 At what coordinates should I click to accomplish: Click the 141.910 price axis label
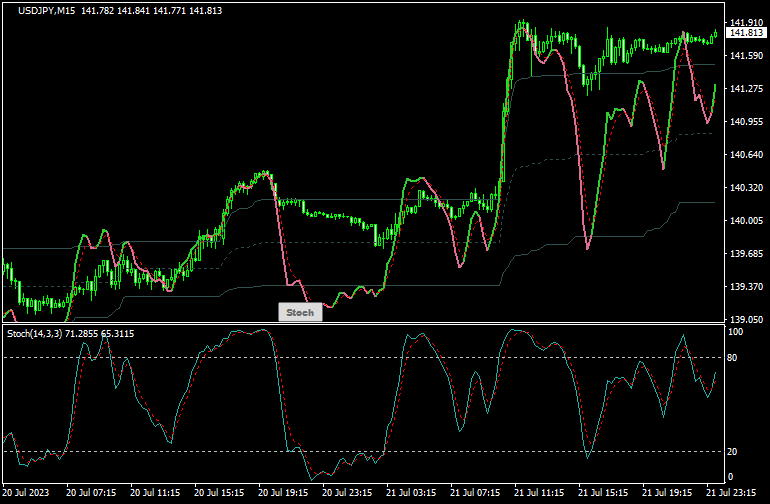pos(746,23)
